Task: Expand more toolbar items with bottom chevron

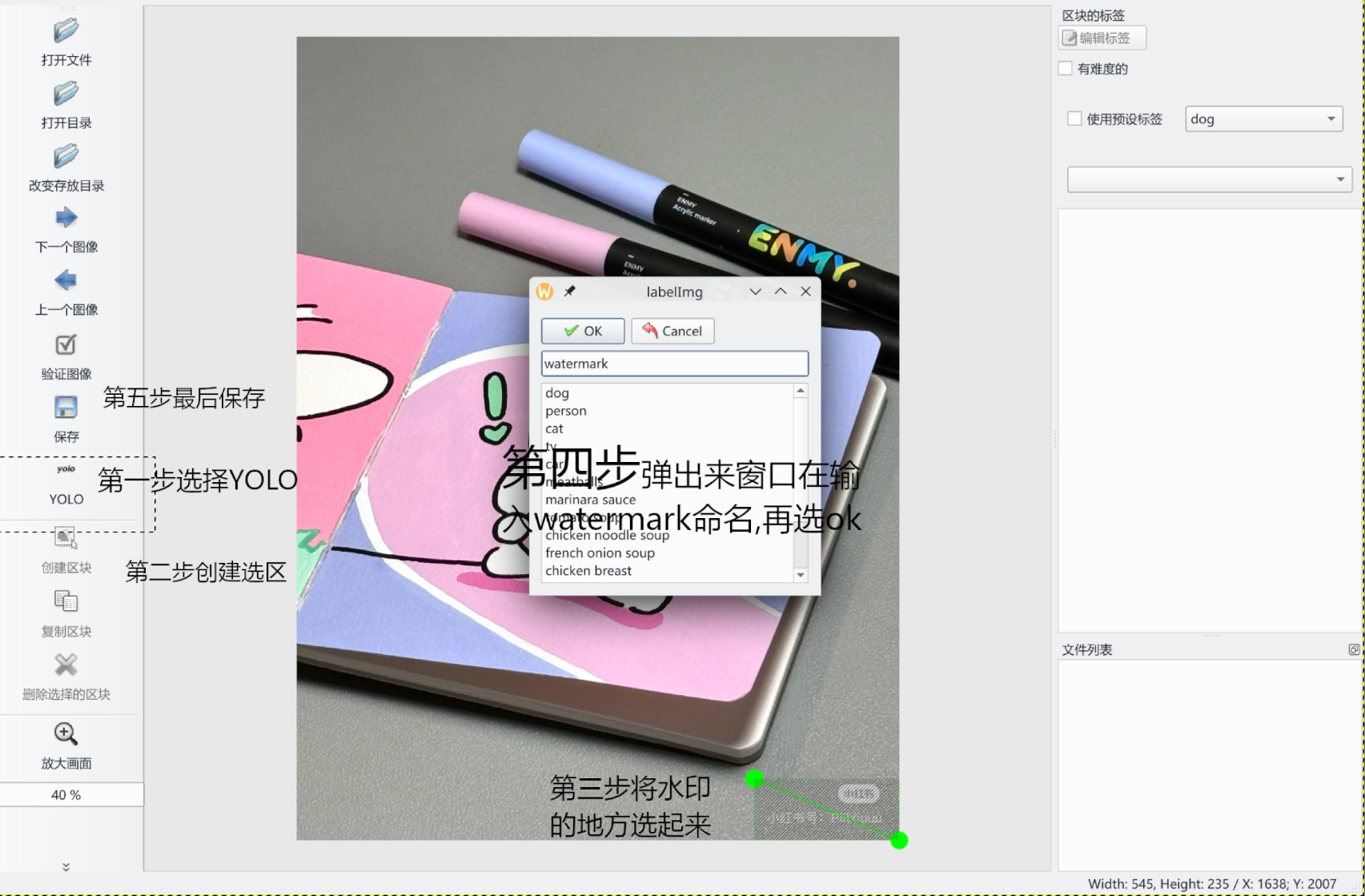Action: 66,866
